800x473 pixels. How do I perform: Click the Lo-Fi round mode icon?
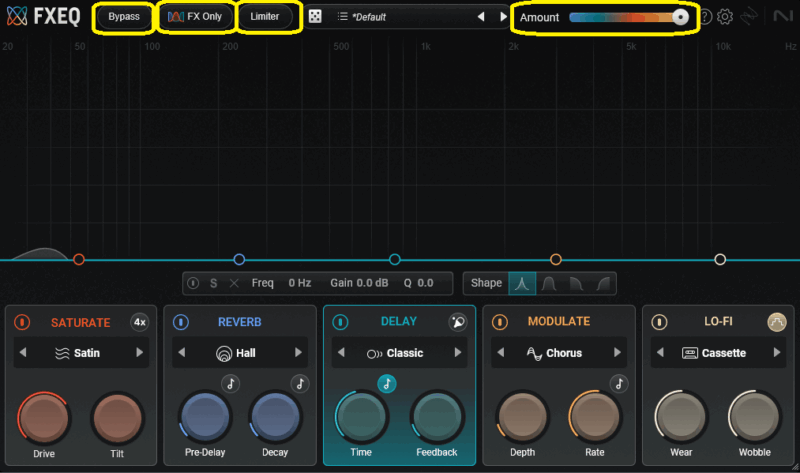776,322
